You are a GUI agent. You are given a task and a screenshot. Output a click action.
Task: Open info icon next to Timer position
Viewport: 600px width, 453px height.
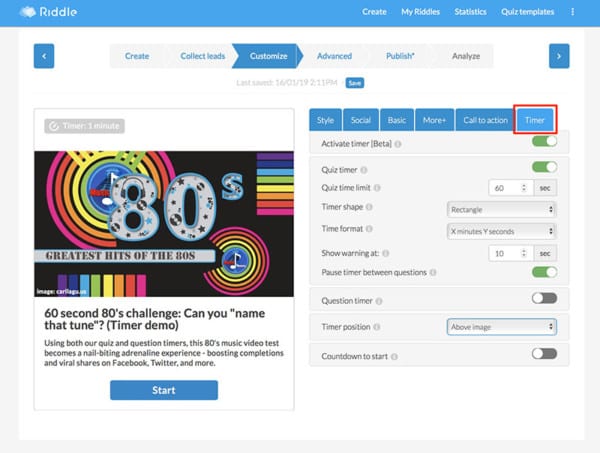377,327
